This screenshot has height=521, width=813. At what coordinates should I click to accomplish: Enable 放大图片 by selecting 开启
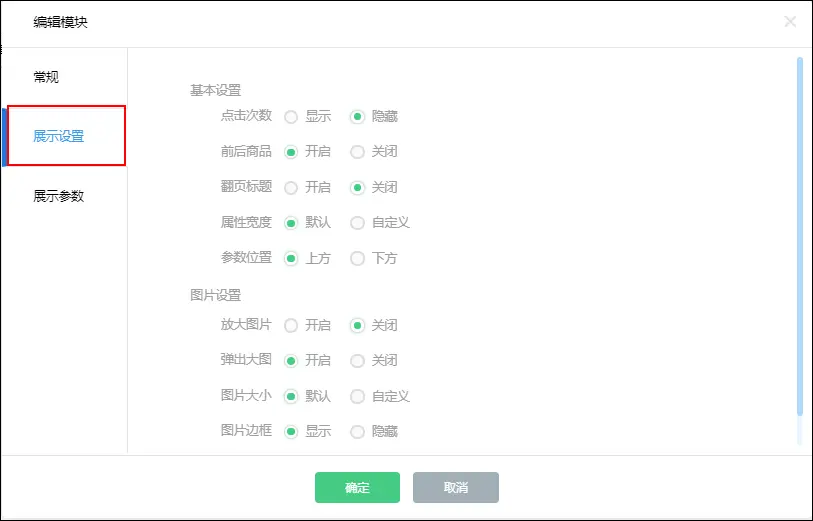(291, 325)
